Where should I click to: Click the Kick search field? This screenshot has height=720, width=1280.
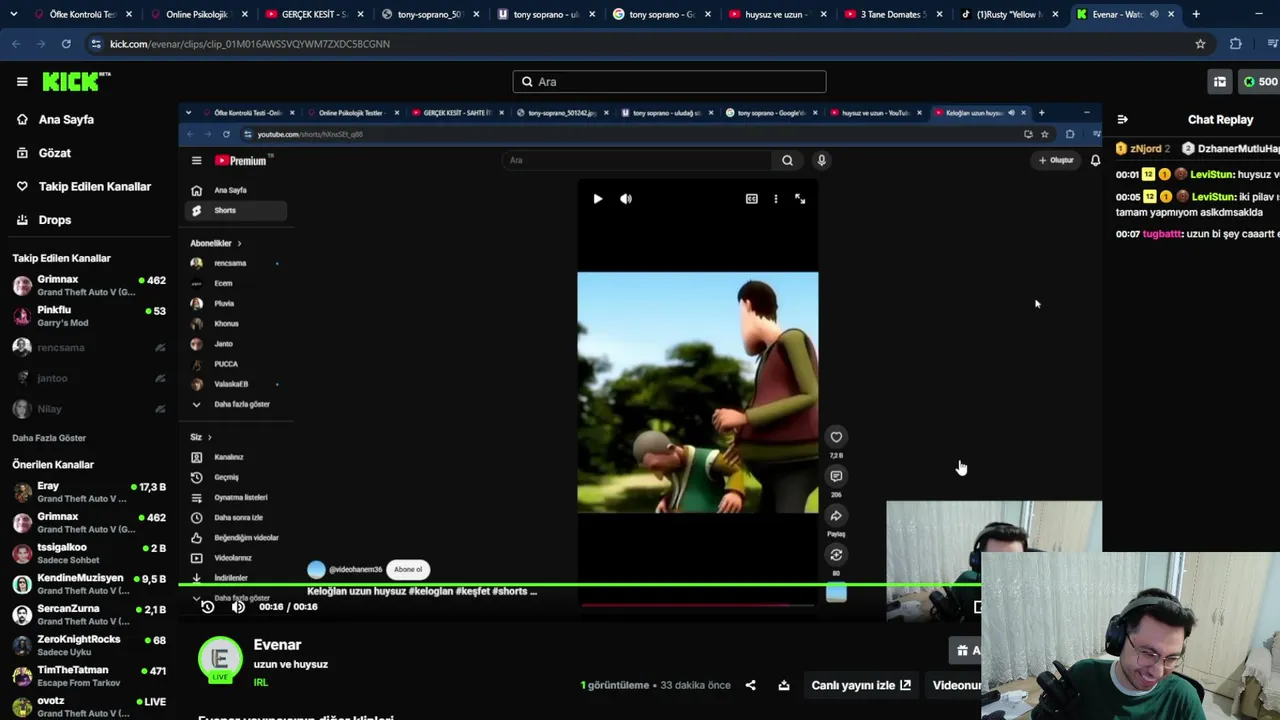(669, 82)
